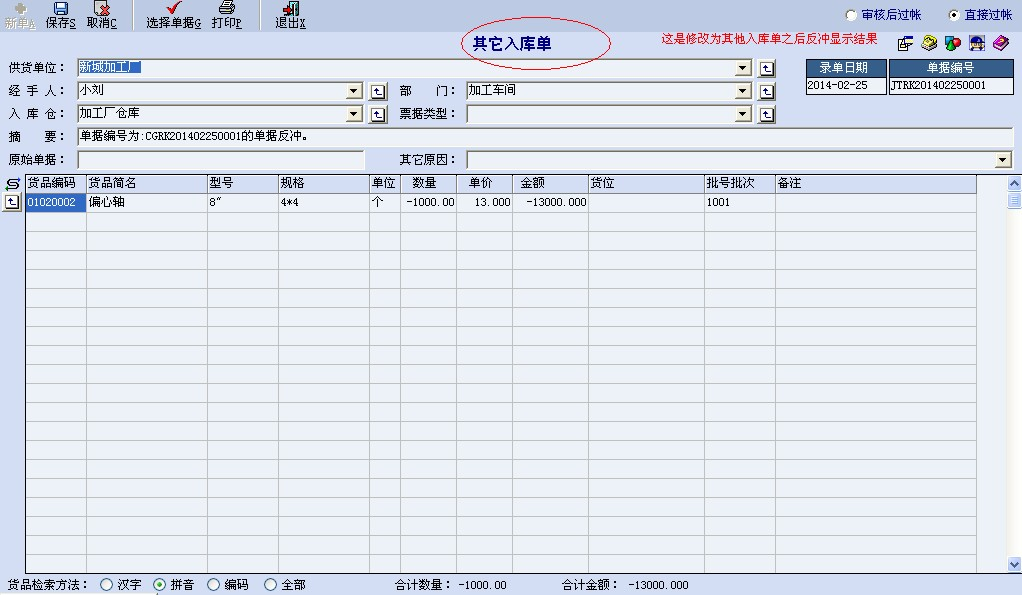Screen dimensions: 1022x595
Task: Choose 编码 as the goods search method
Action: (x=214, y=585)
